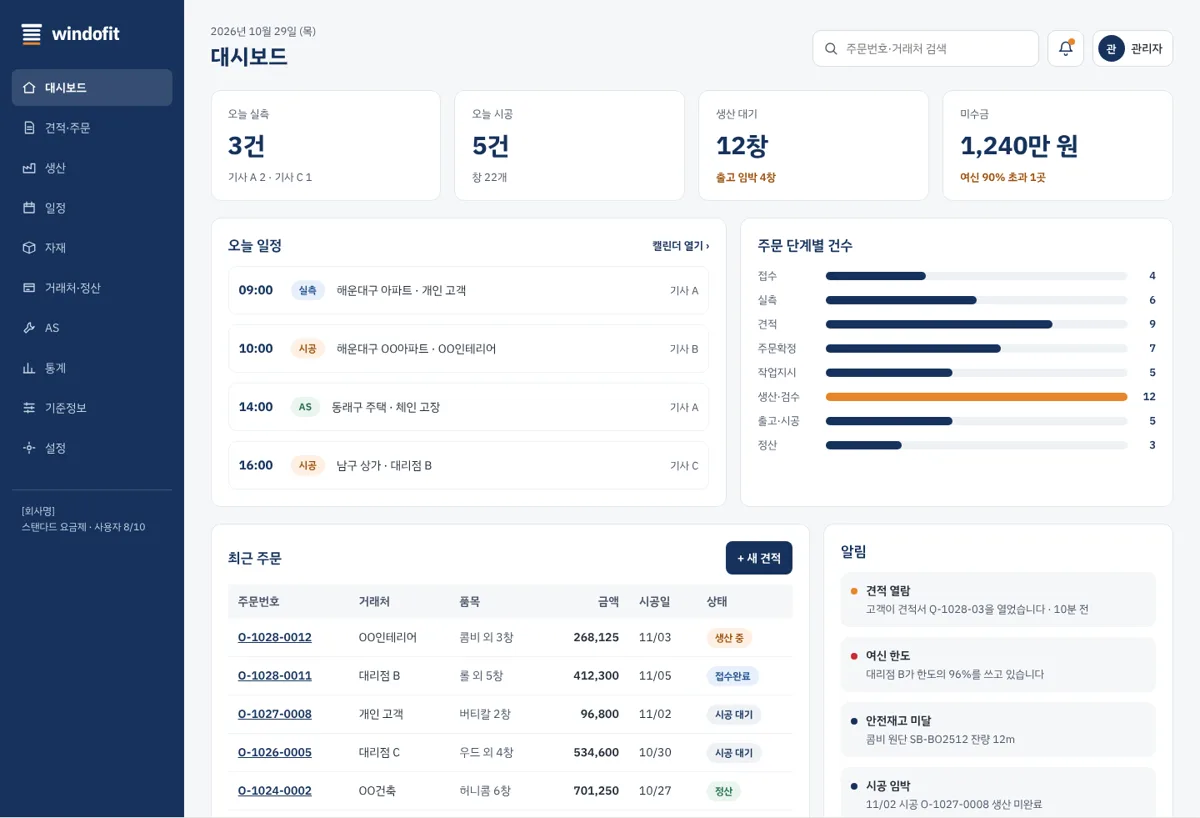Click the 견적·주문 document icon
The height and width of the screenshot is (818, 1200).
tap(29, 128)
